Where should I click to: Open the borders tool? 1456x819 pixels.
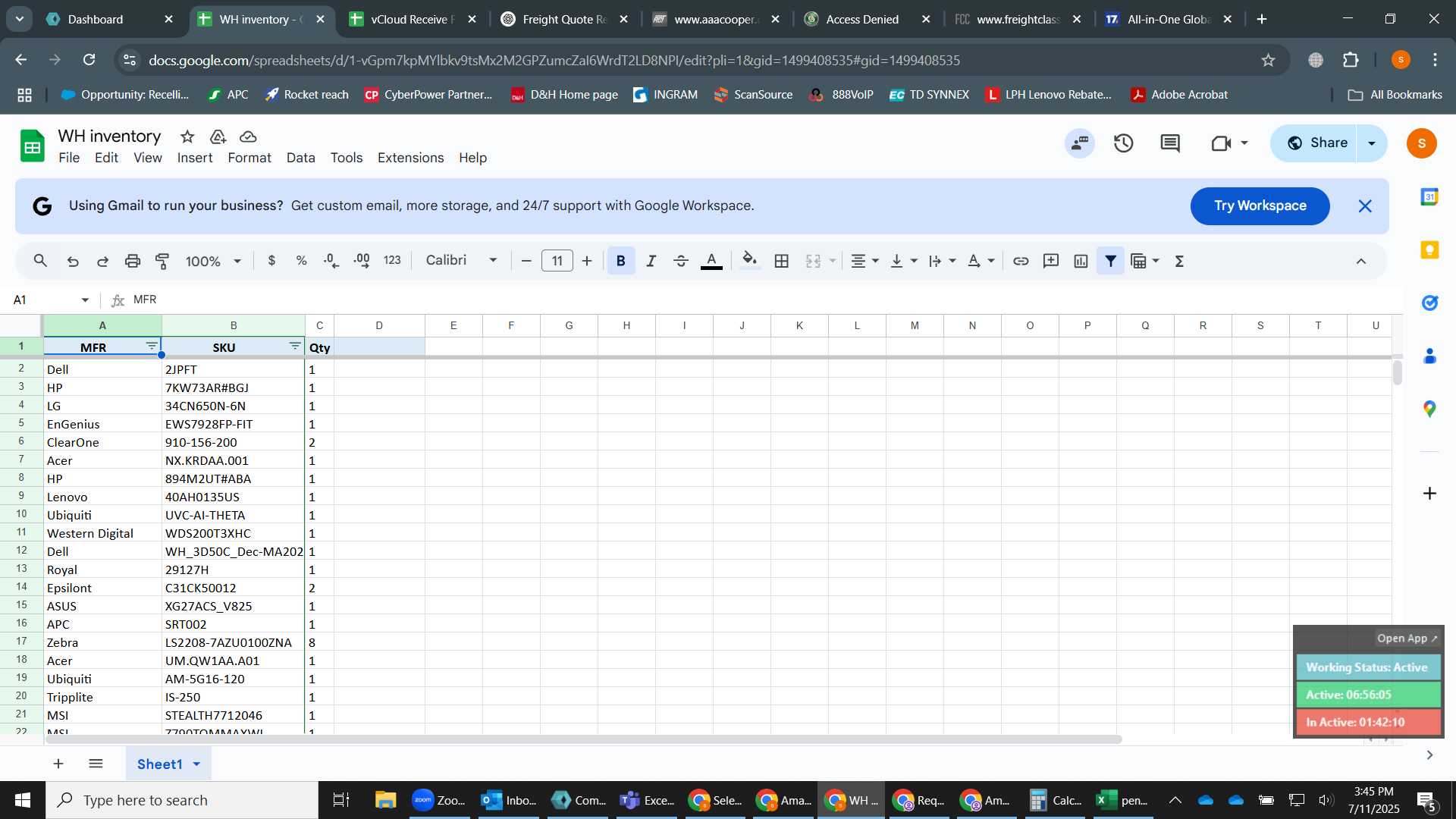click(782, 261)
